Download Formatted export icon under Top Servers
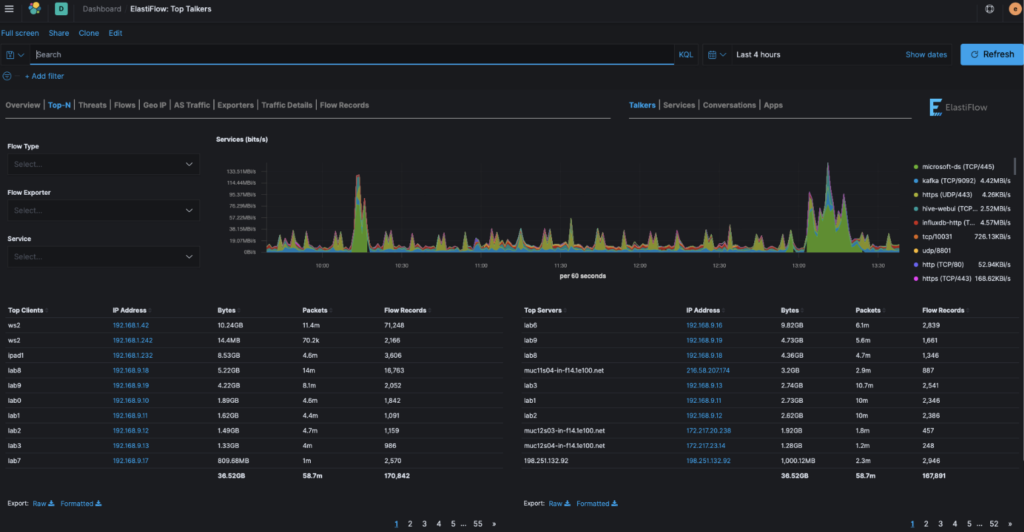1024x532 pixels. click(615, 503)
